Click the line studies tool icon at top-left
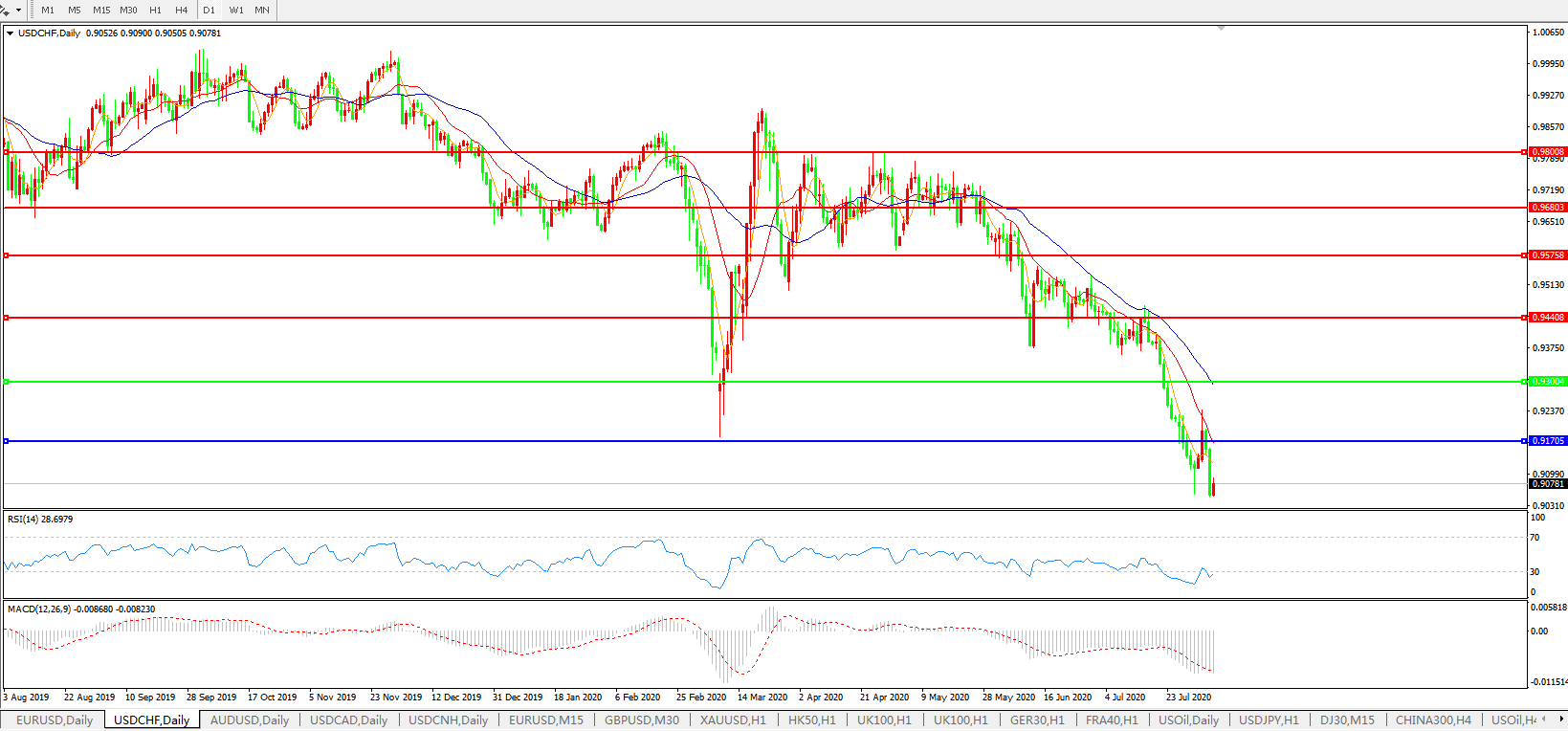Viewport: 1568px width, 731px height. coord(6,10)
